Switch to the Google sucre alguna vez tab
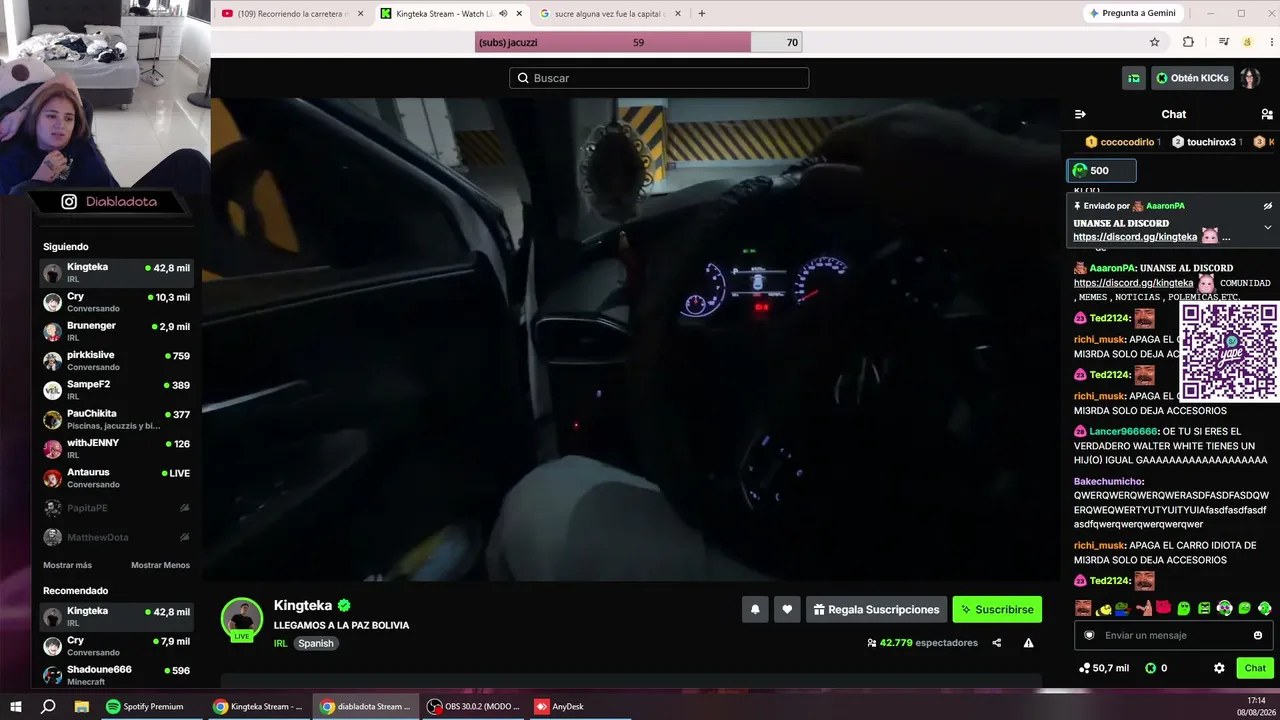Image resolution: width=1280 pixels, height=720 pixels. click(610, 14)
